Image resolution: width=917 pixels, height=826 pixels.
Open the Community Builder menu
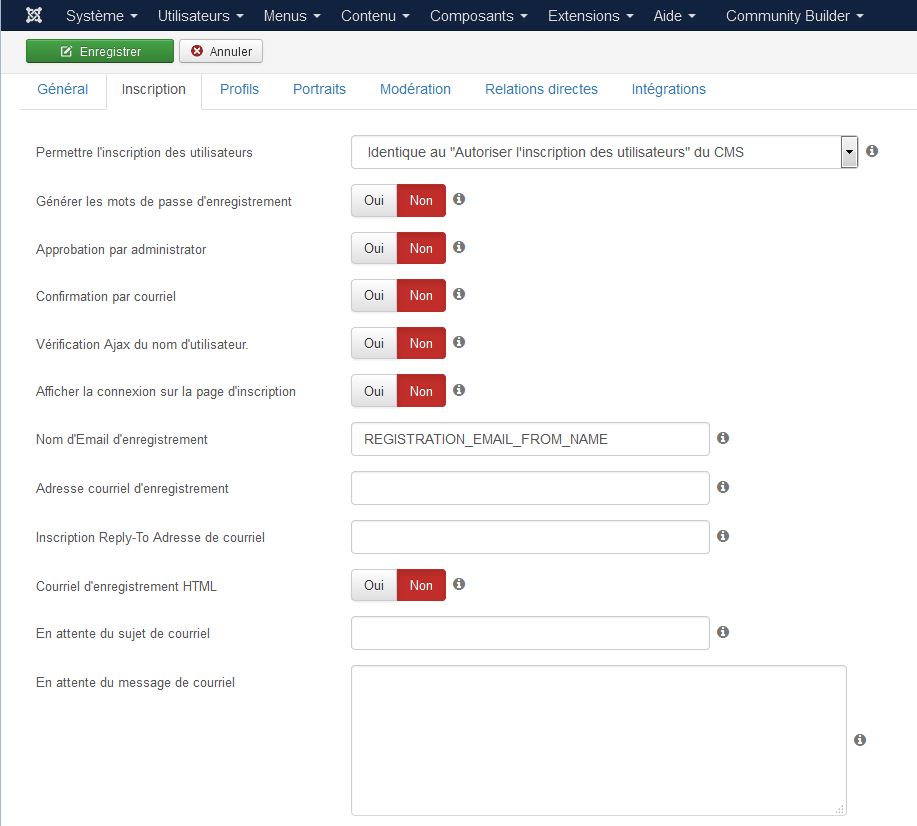pyautogui.click(x=794, y=16)
